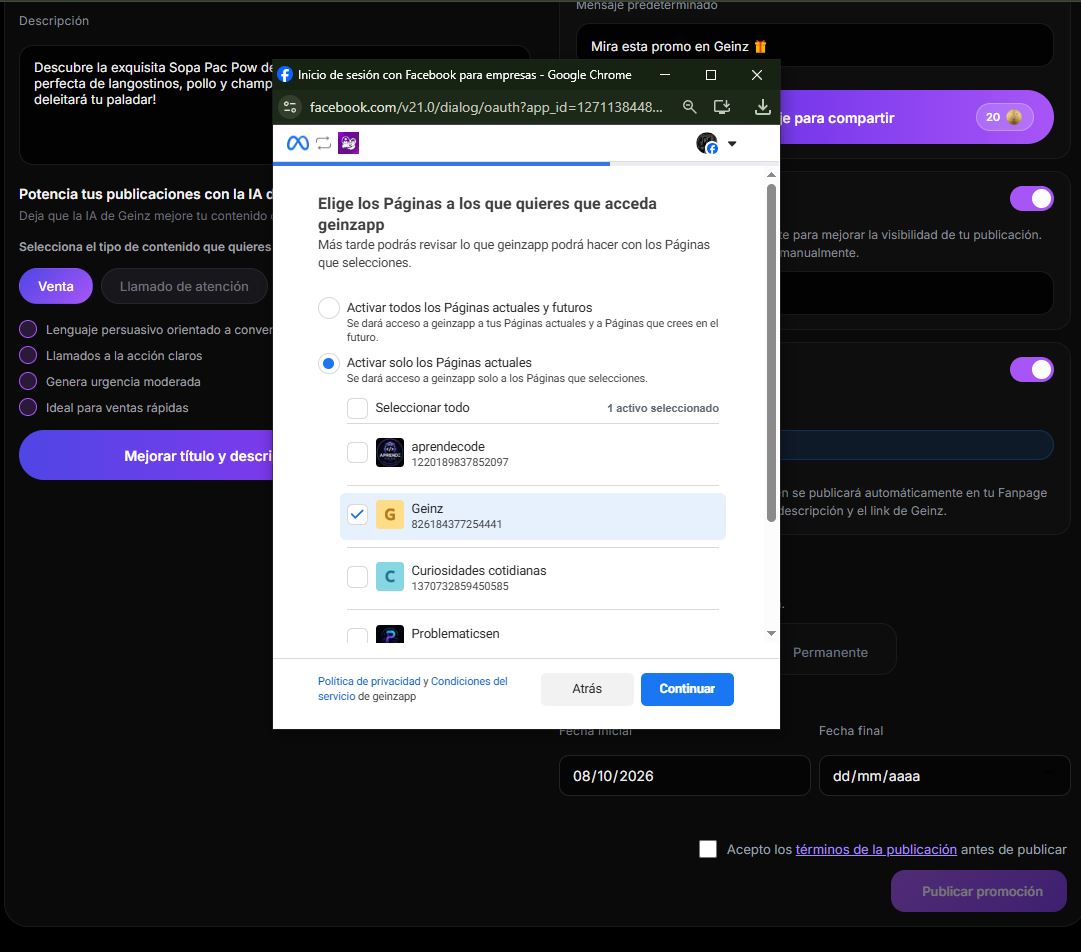
Task: Expand the account dropdown arrow beside the avatar
Action: click(732, 143)
